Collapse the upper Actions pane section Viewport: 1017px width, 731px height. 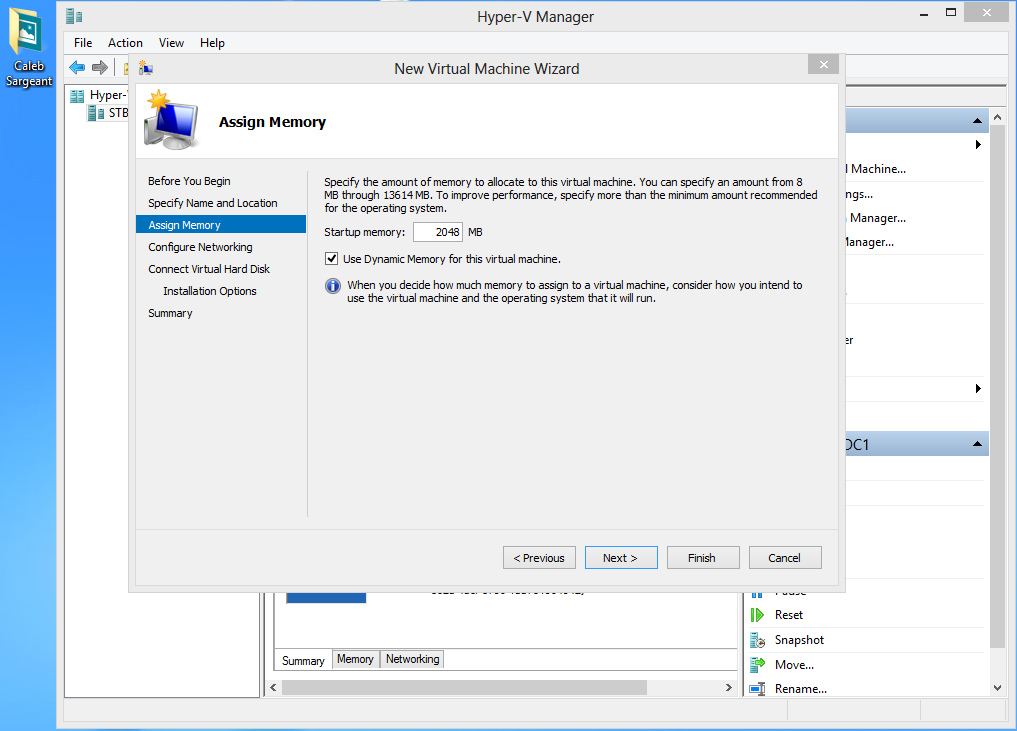pyautogui.click(x=977, y=121)
